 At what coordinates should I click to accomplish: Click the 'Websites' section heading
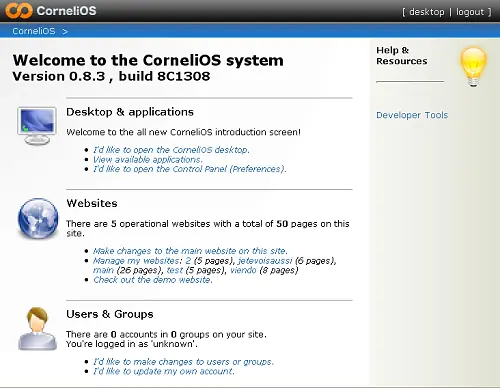(92, 203)
